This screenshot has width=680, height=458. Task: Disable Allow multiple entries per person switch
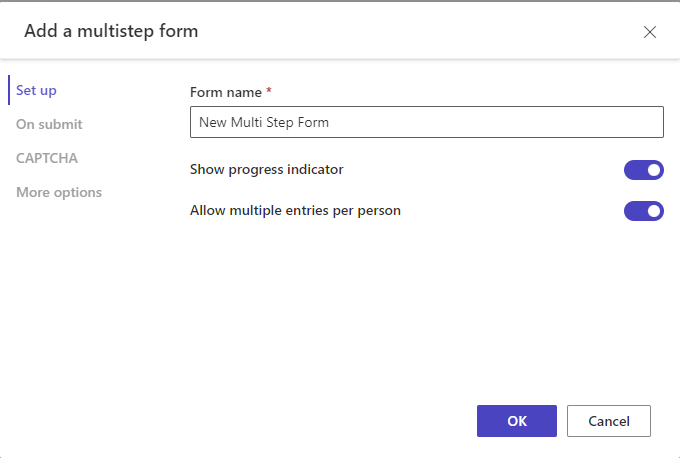tap(644, 211)
